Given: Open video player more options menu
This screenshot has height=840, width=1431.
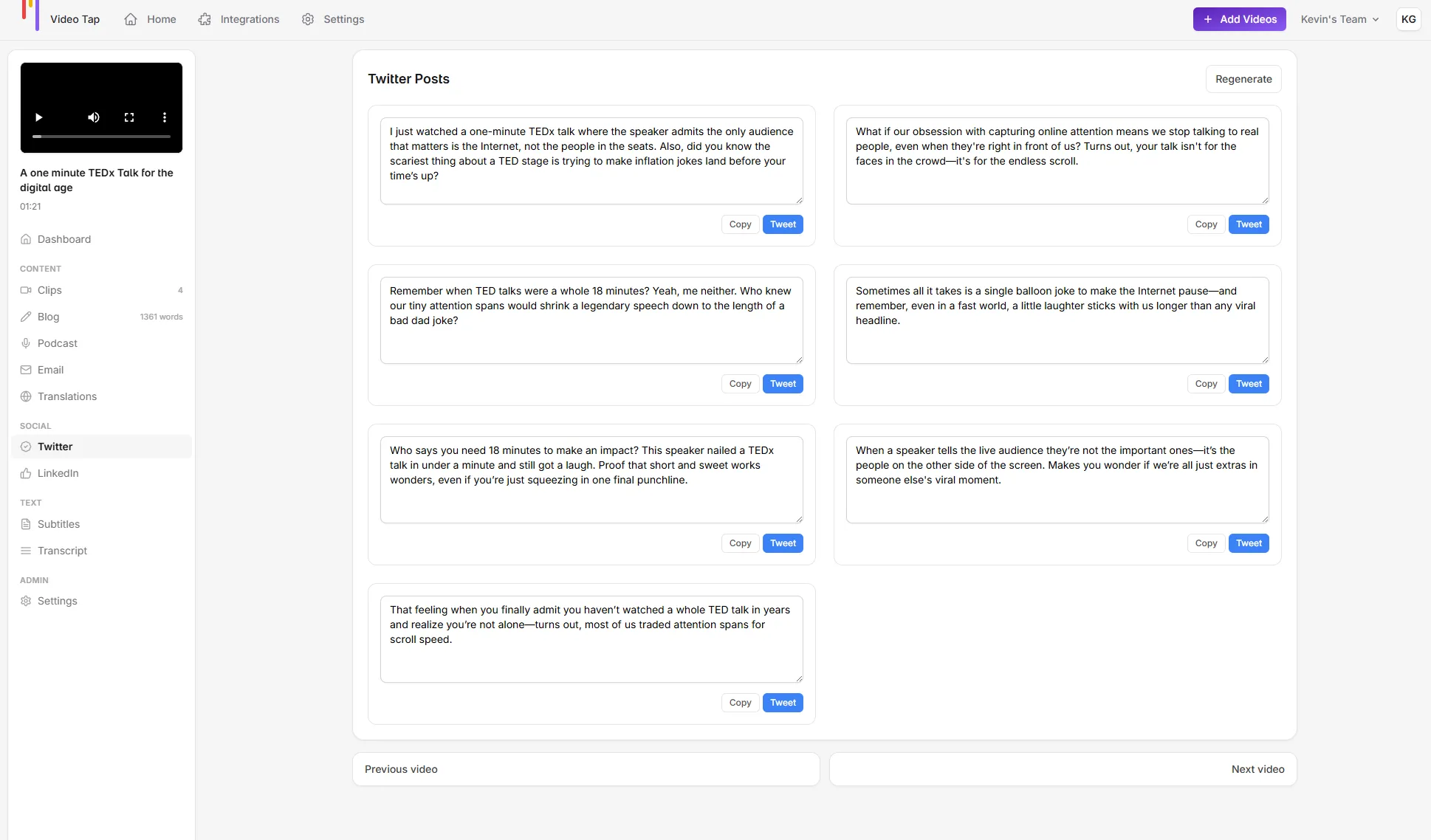Looking at the screenshot, I should [165, 117].
